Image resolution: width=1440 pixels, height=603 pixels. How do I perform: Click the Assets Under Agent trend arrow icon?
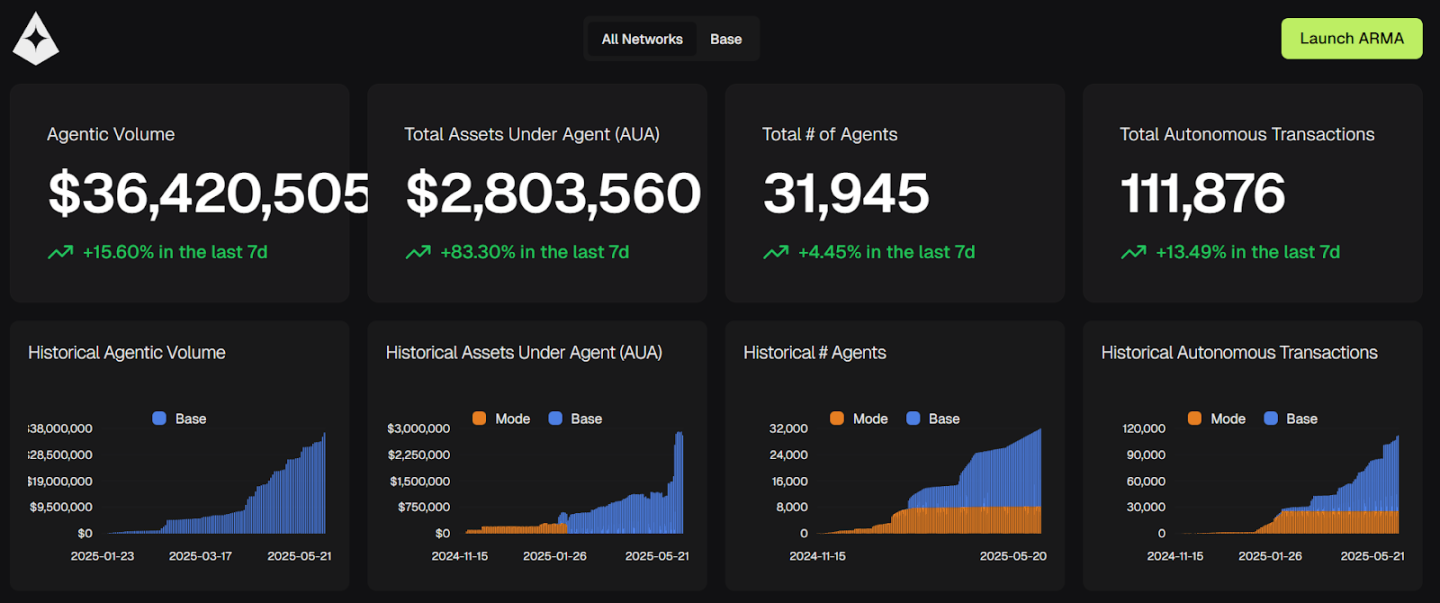[418, 252]
